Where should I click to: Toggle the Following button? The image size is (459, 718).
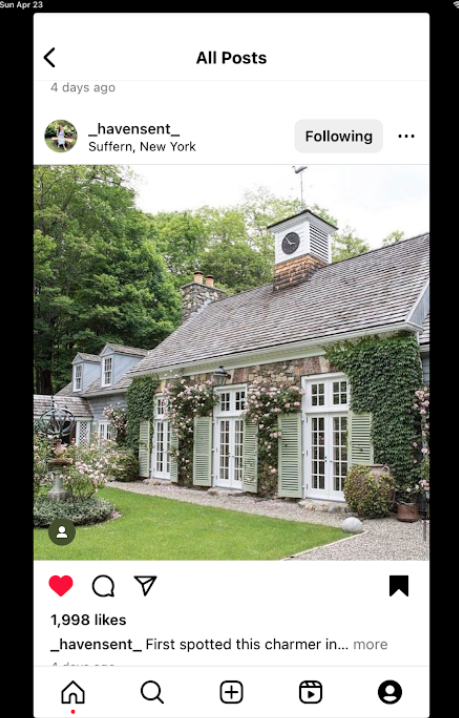point(339,136)
